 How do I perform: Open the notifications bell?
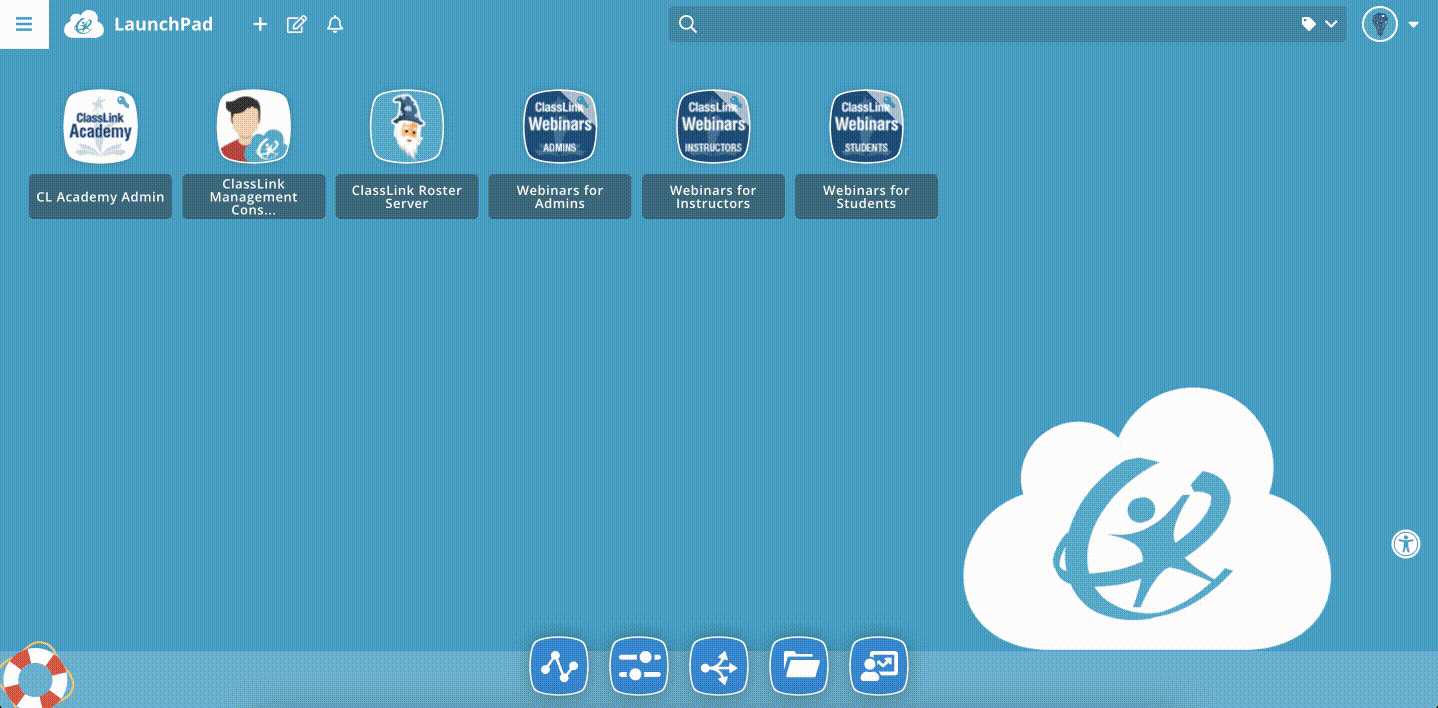pos(335,24)
